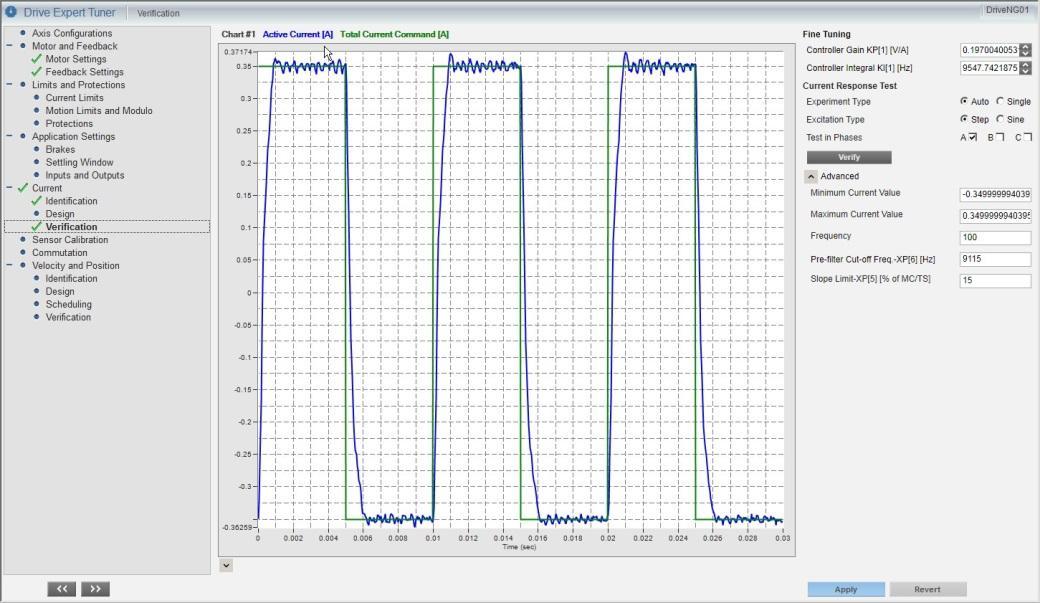Select Single experiment type
The image size is (1040, 603).
[x=1000, y=101]
